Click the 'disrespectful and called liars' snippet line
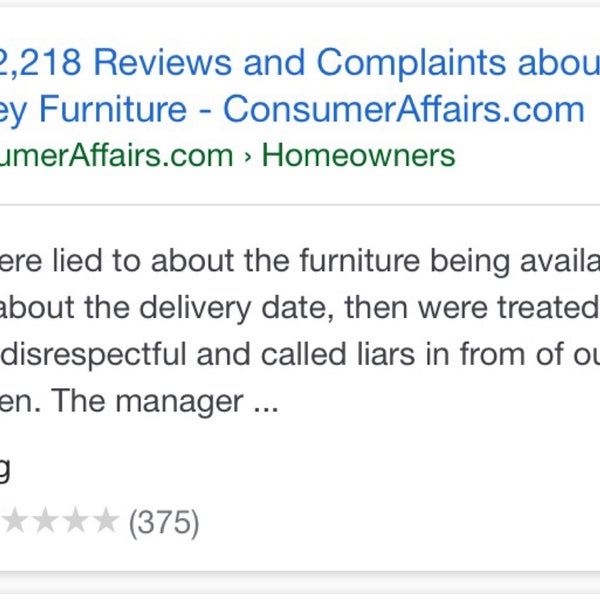600x600 pixels. tap(300, 355)
